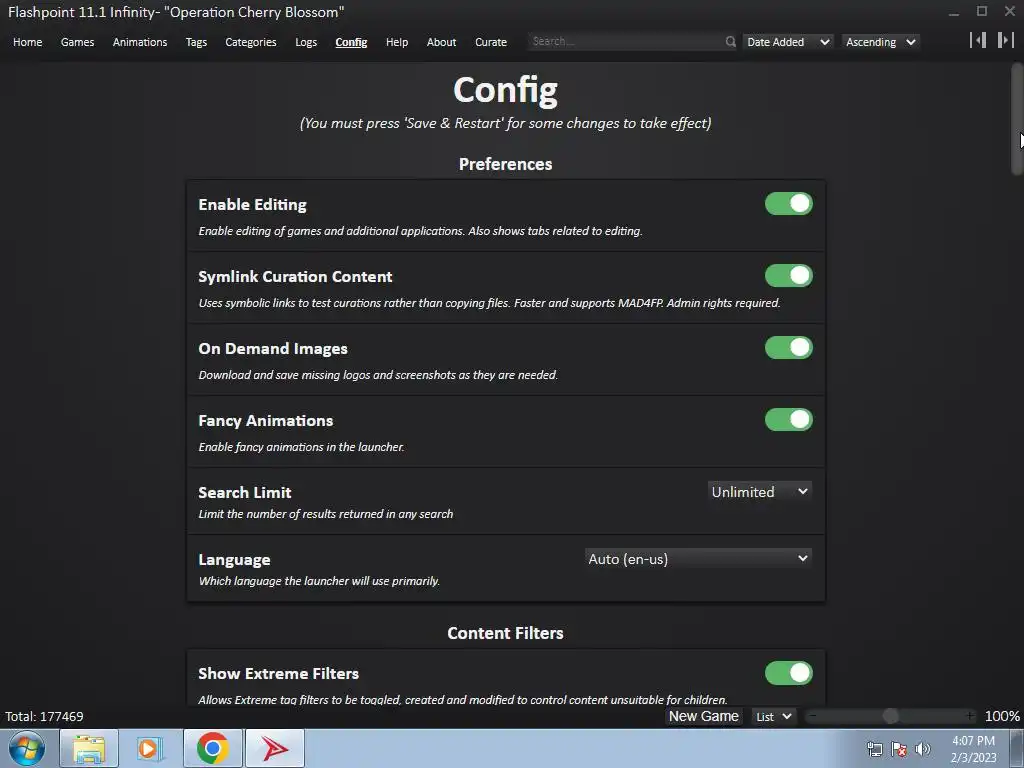This screenshot has width=1024, height=768.
Task: Switch to Flashpoint taskbar icon
Action: [x=275, y=748]
